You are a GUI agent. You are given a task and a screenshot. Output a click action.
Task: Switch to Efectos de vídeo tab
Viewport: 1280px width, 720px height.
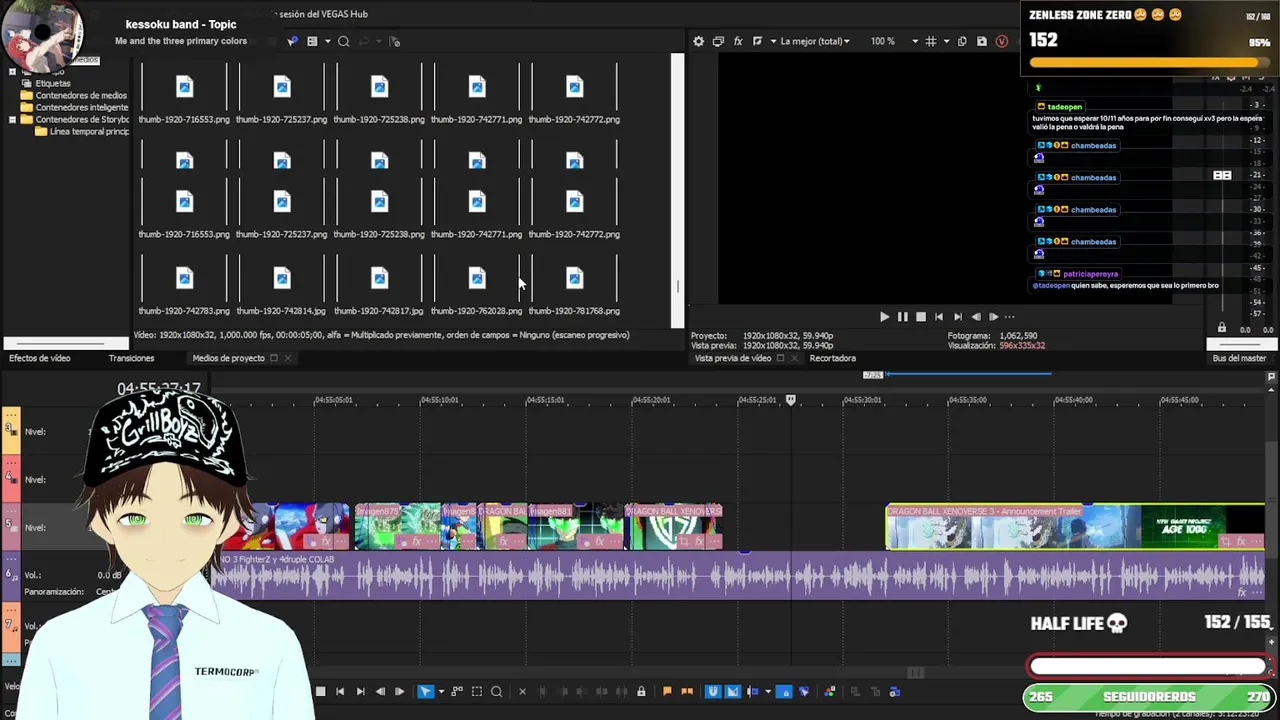click(39, 358)
